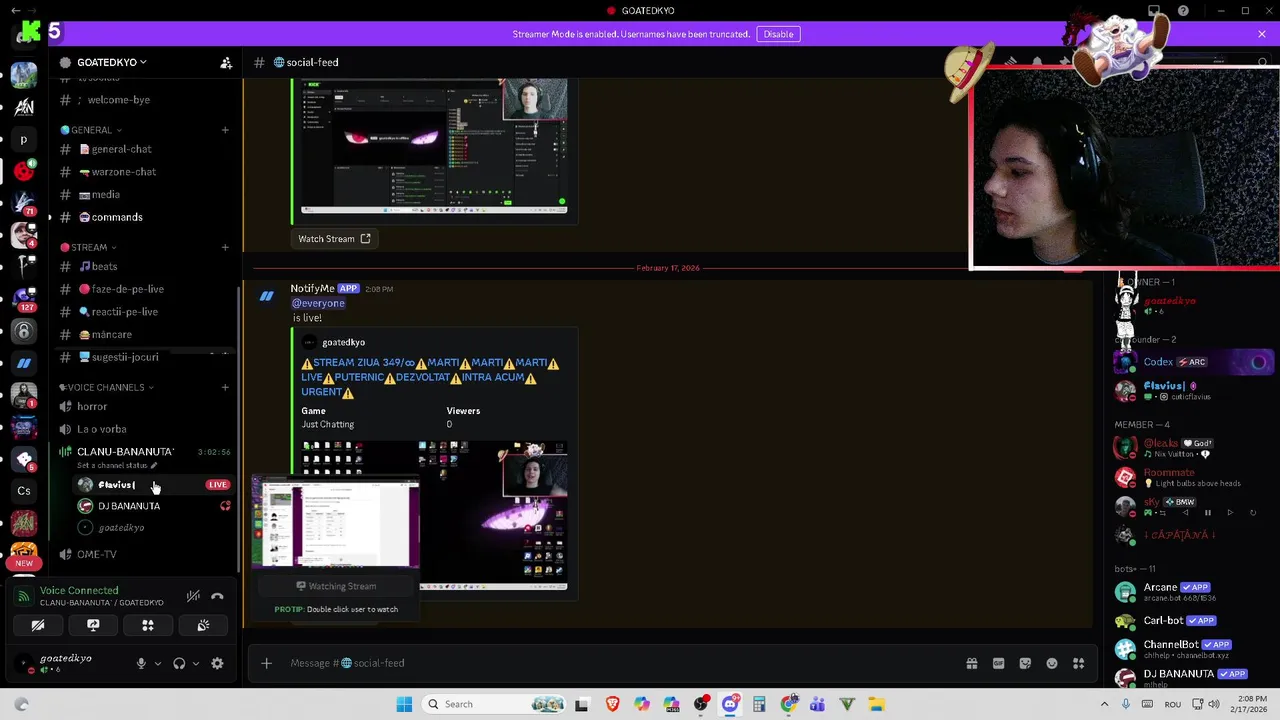Screen dimensions: 1280x720
Task: Edit the channel status pencil
Action: [154, 466]
